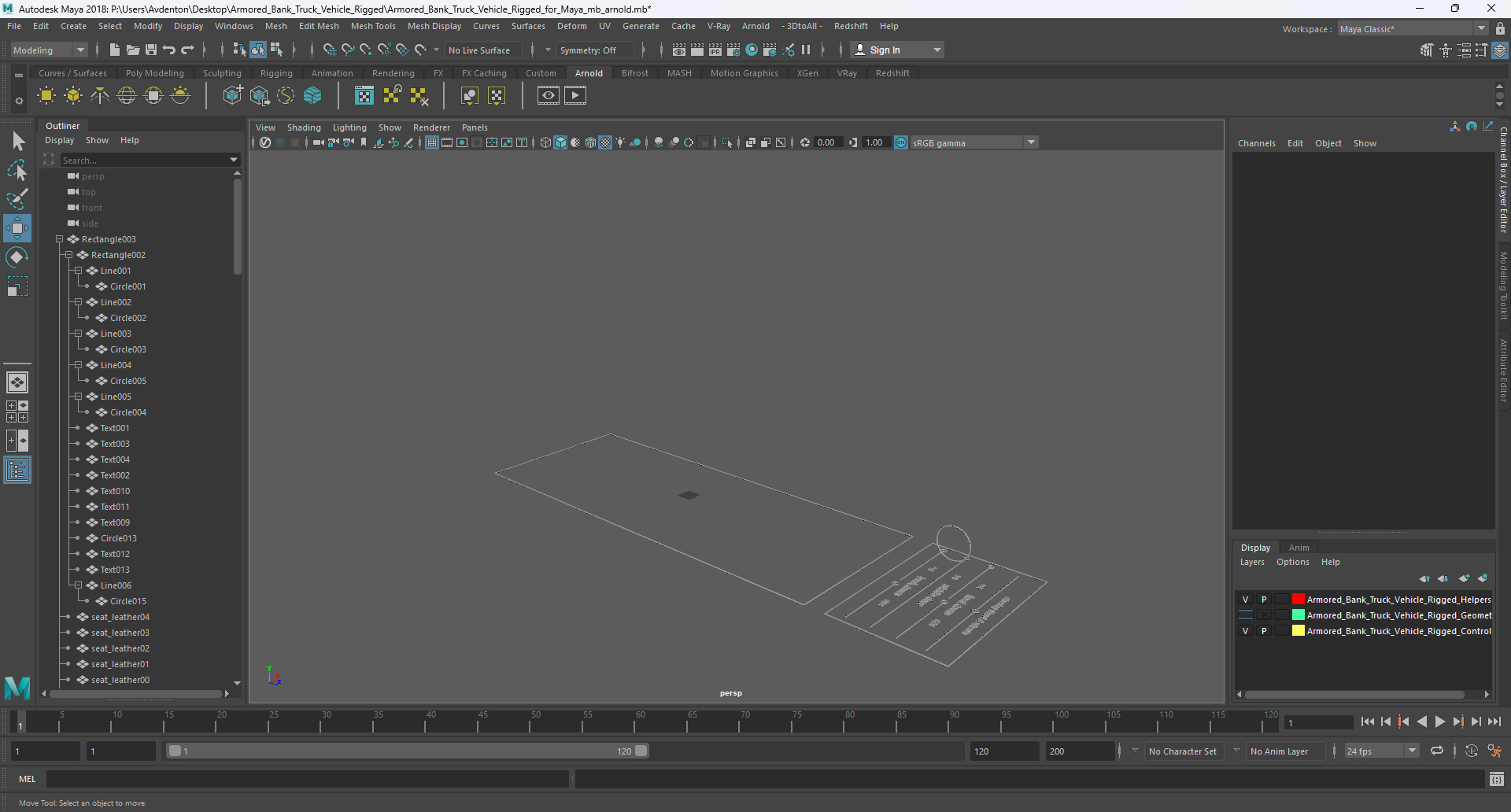Open animation preferences icon
Image resolution: width=1511 pixels, height=812 pixels.
point(1494,751)
